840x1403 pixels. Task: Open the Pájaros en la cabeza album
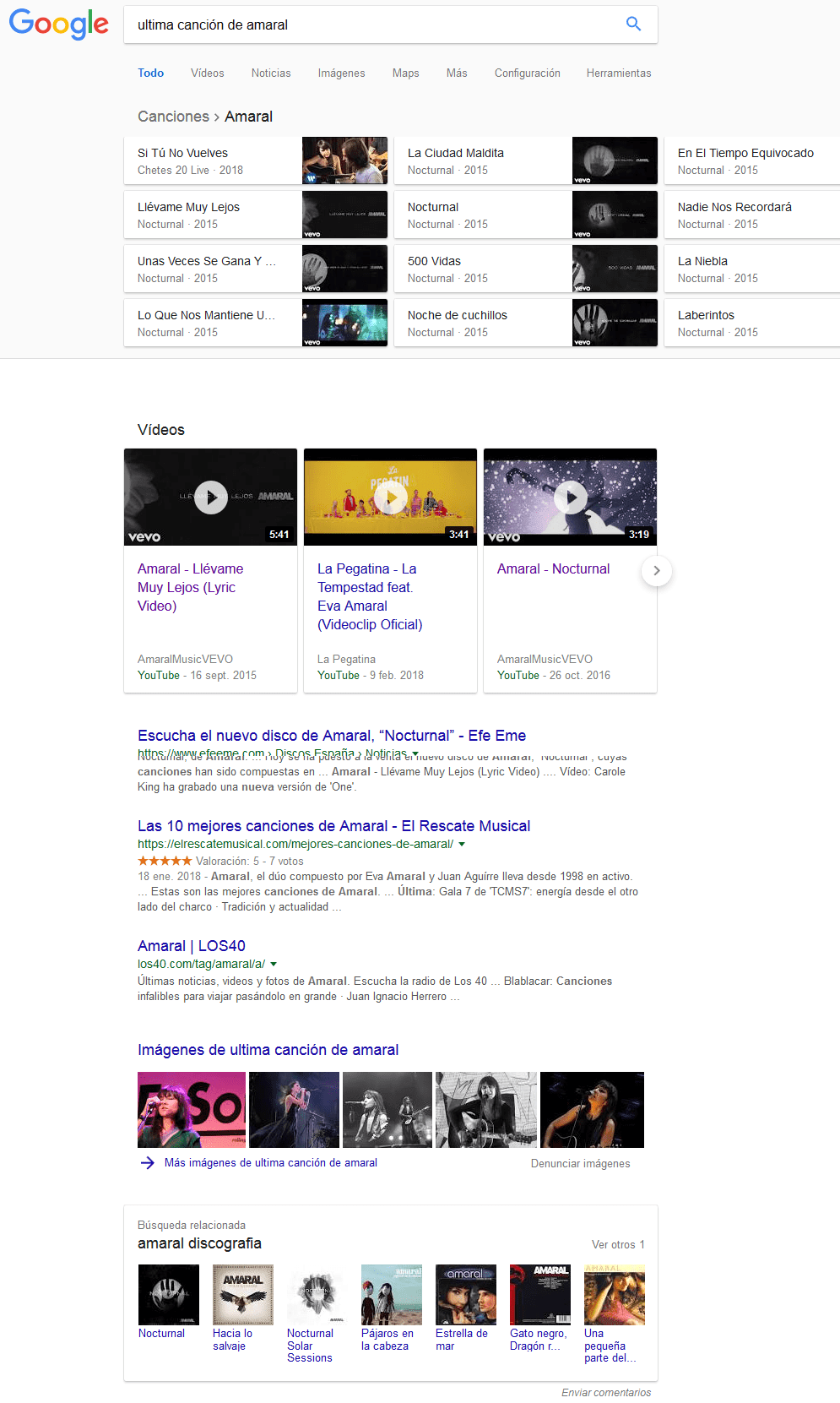tap(392, 1295)
